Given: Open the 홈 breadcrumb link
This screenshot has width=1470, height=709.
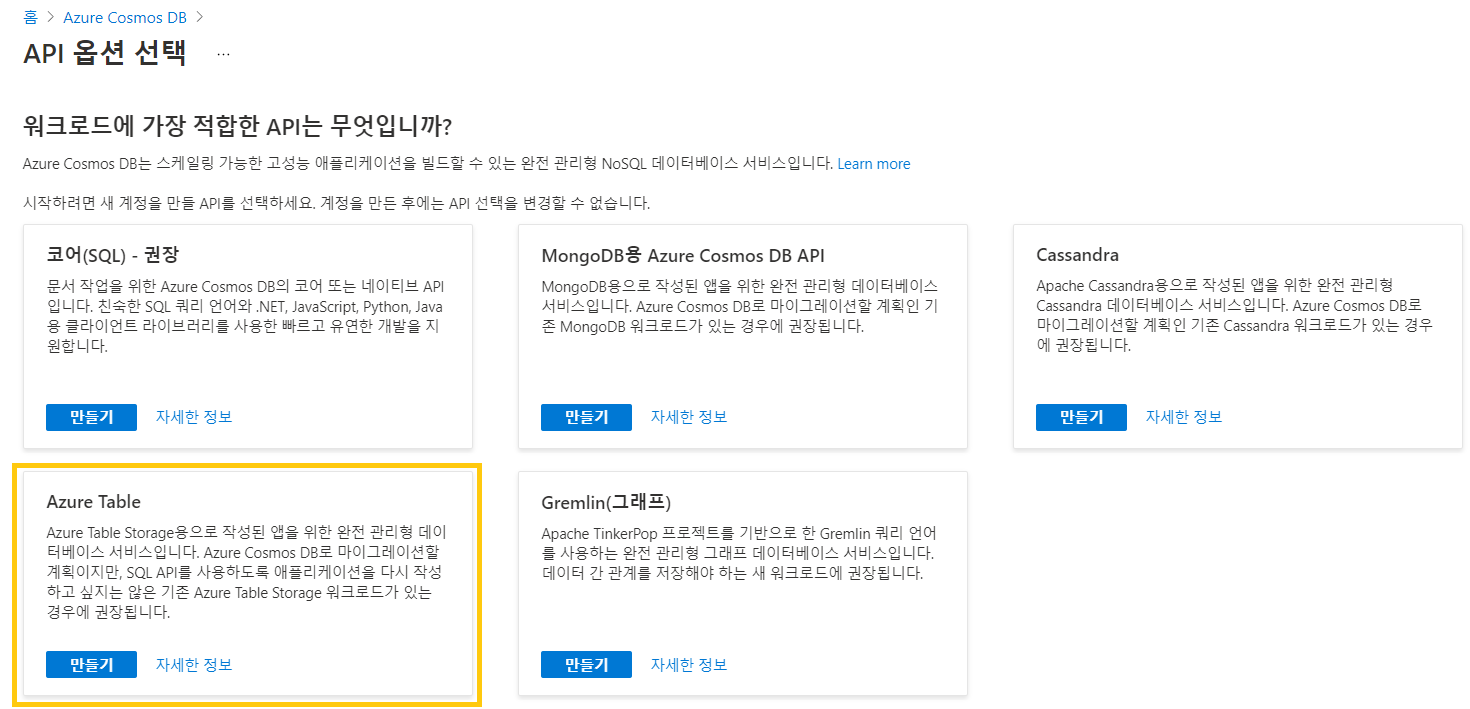Looking at the screenshot, I should (x=30, y=18).
